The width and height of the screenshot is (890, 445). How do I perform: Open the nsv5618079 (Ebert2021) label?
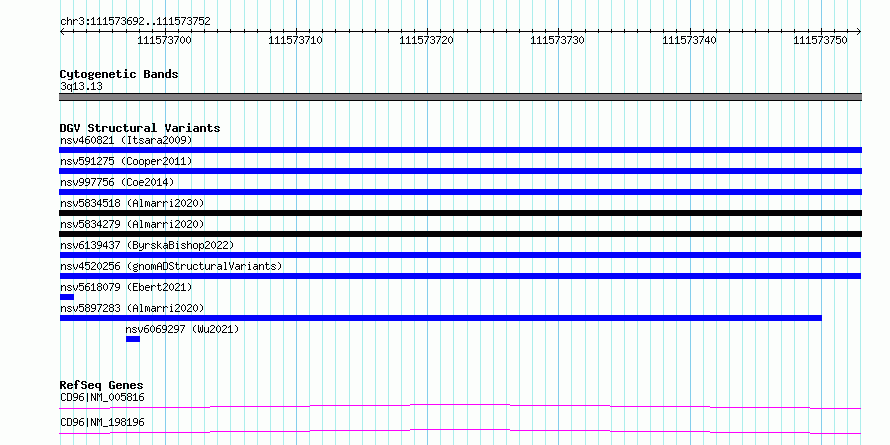point(126,287)
